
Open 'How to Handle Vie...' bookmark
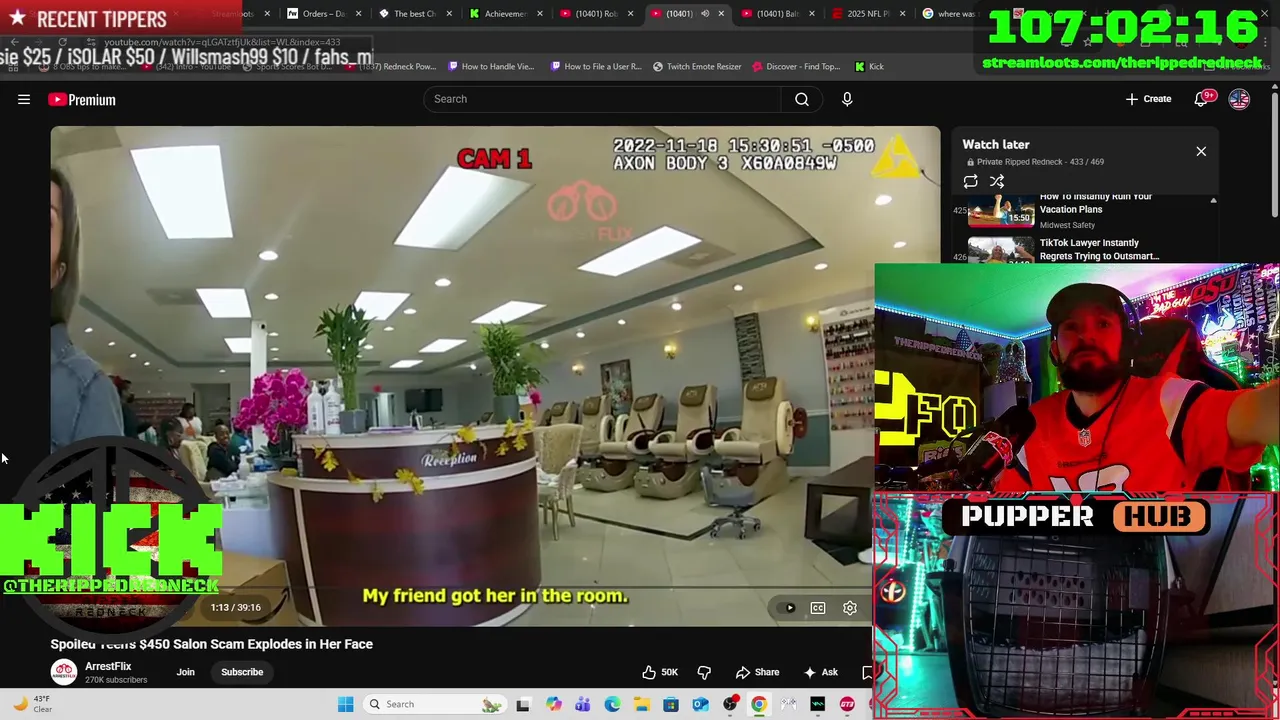point(491,67)
